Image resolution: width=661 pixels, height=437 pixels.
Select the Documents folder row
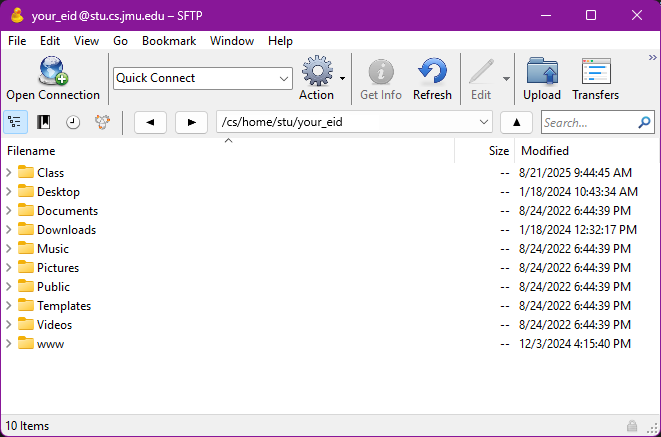[67, 211]
